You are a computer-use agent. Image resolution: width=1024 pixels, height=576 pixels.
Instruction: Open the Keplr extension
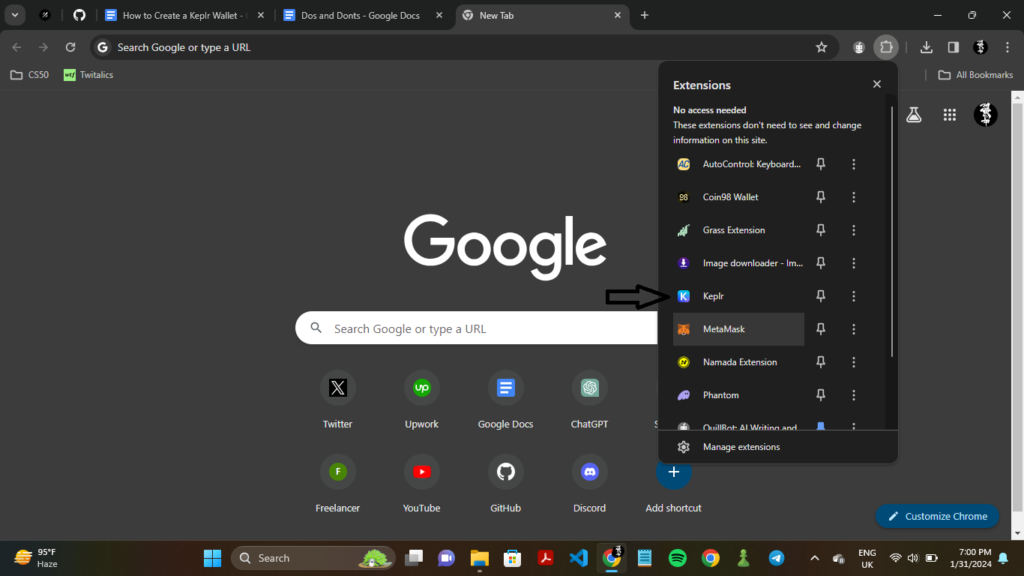click(712, 296)
